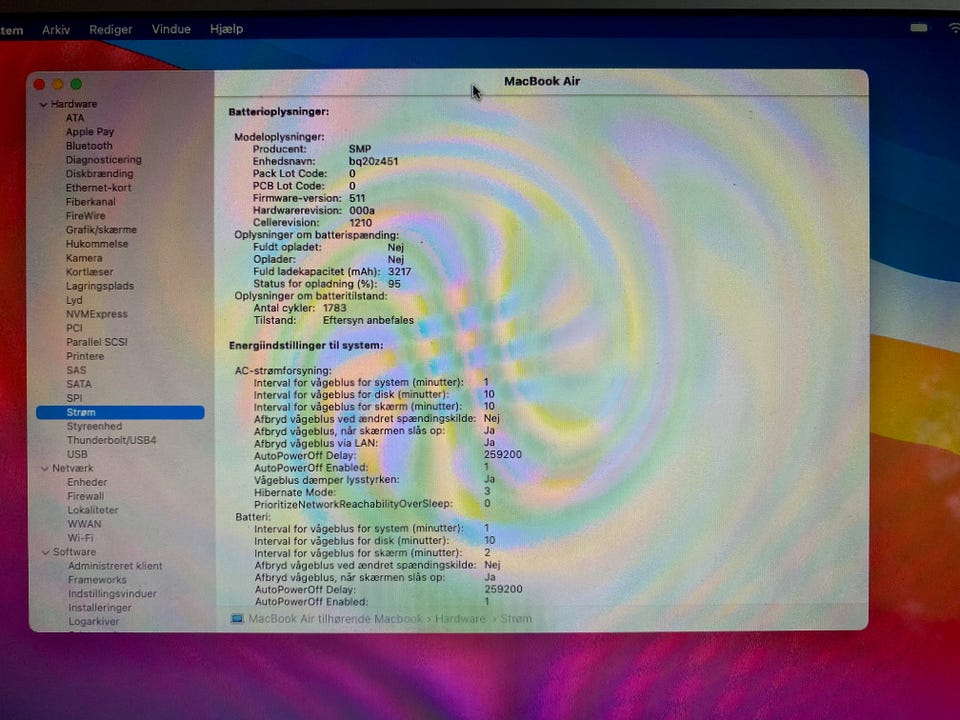This screenshot has height=720, width=960.
Task: Select Ethernet-kort in the sidebar
Action: [98, 188]
